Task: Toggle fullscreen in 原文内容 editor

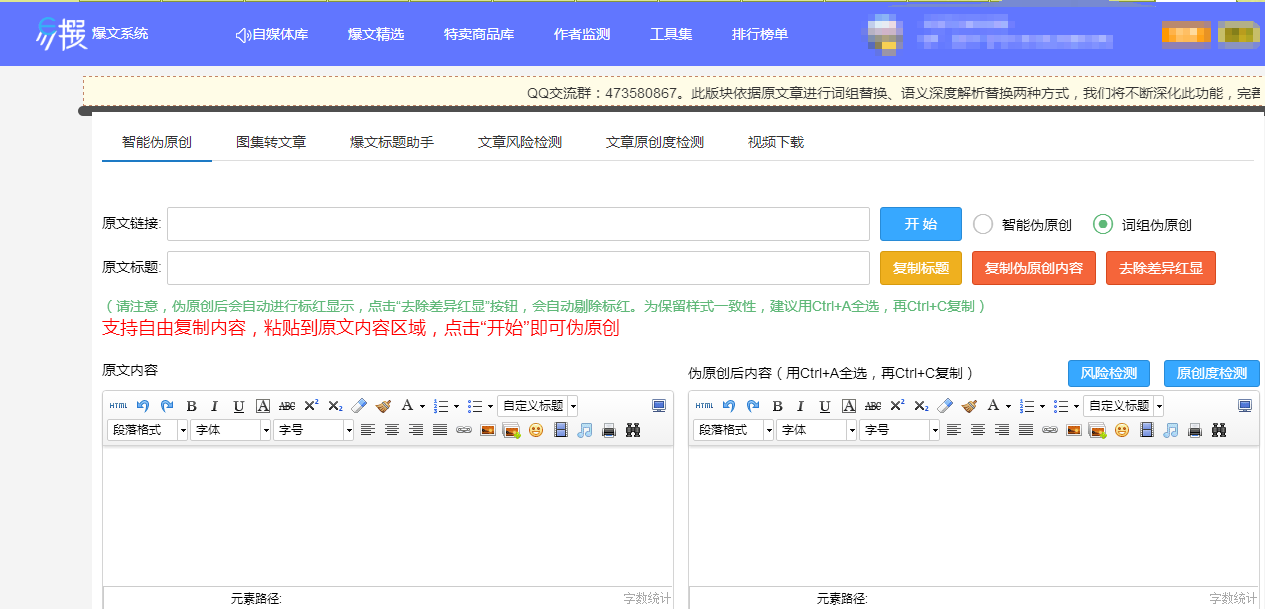Action: 659,406
